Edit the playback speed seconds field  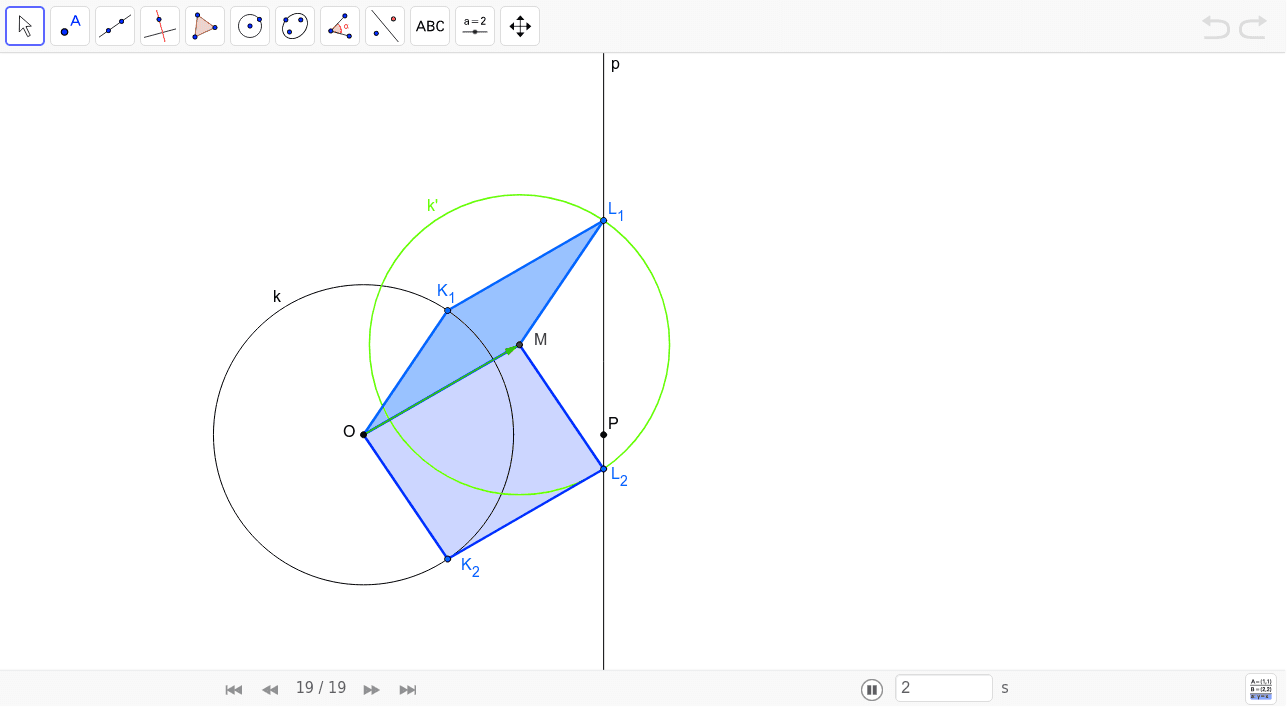[x=944, y=688]
